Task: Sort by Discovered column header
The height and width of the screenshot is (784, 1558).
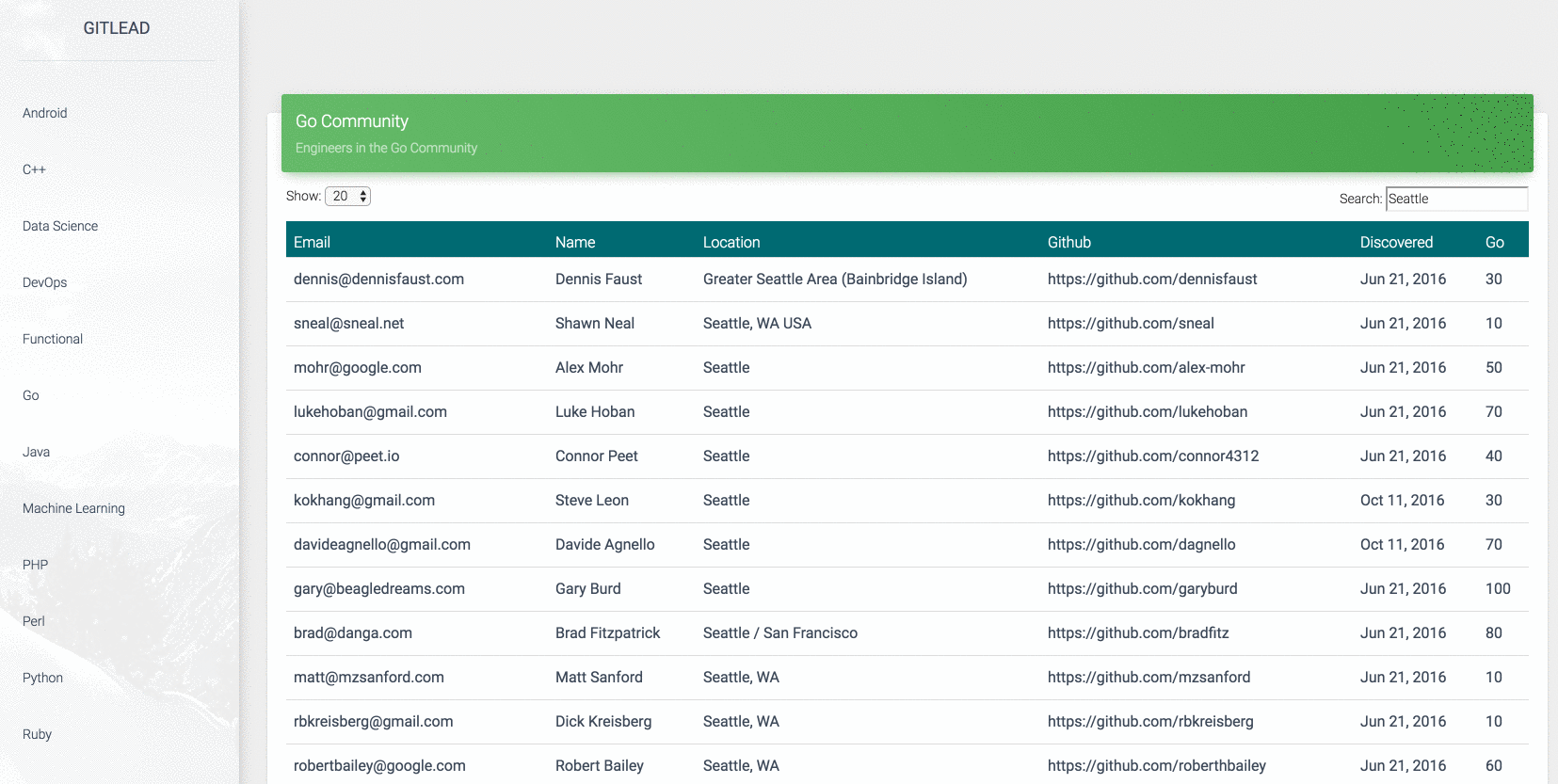Action: [x=1396, y=242]
